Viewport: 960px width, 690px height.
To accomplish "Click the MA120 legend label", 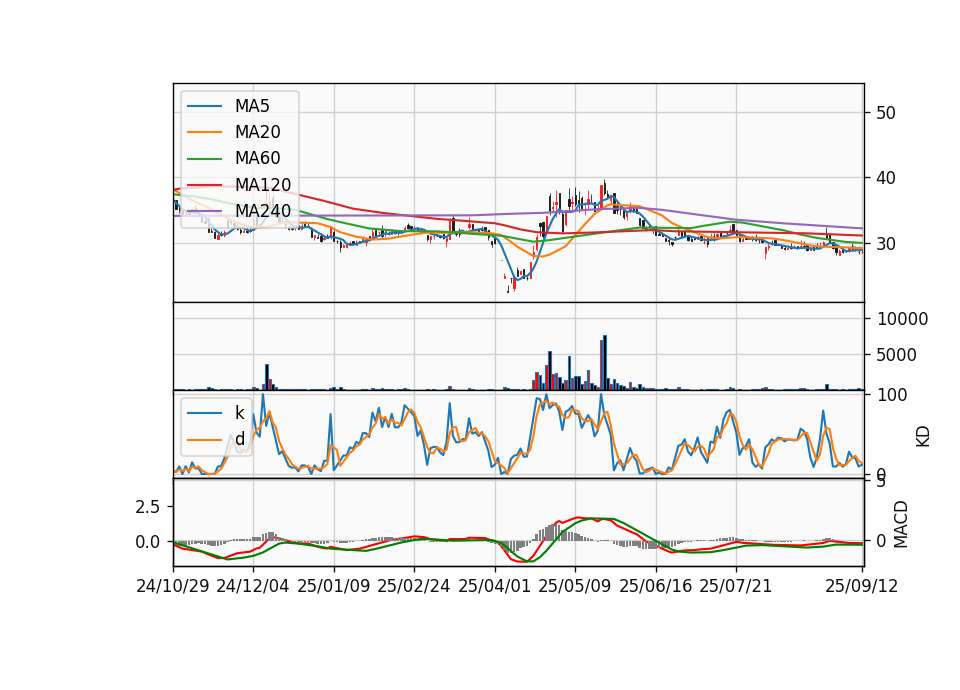I will tap(263, 185).
